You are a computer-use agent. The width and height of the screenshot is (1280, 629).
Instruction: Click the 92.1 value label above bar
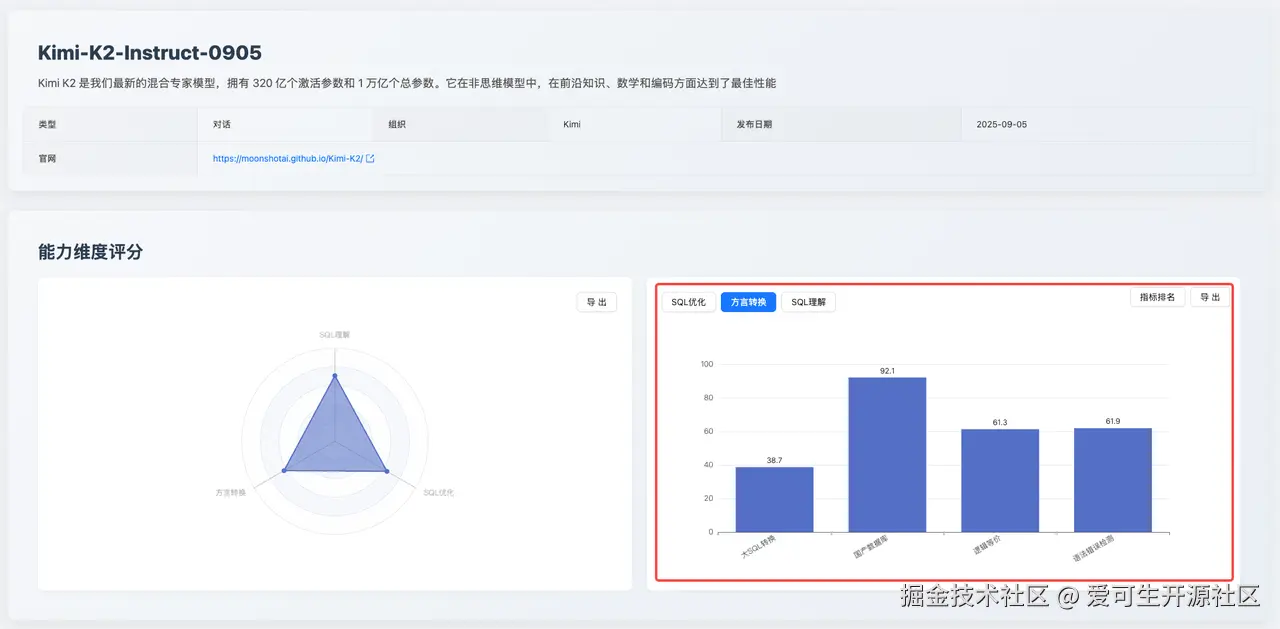point(887,371)
